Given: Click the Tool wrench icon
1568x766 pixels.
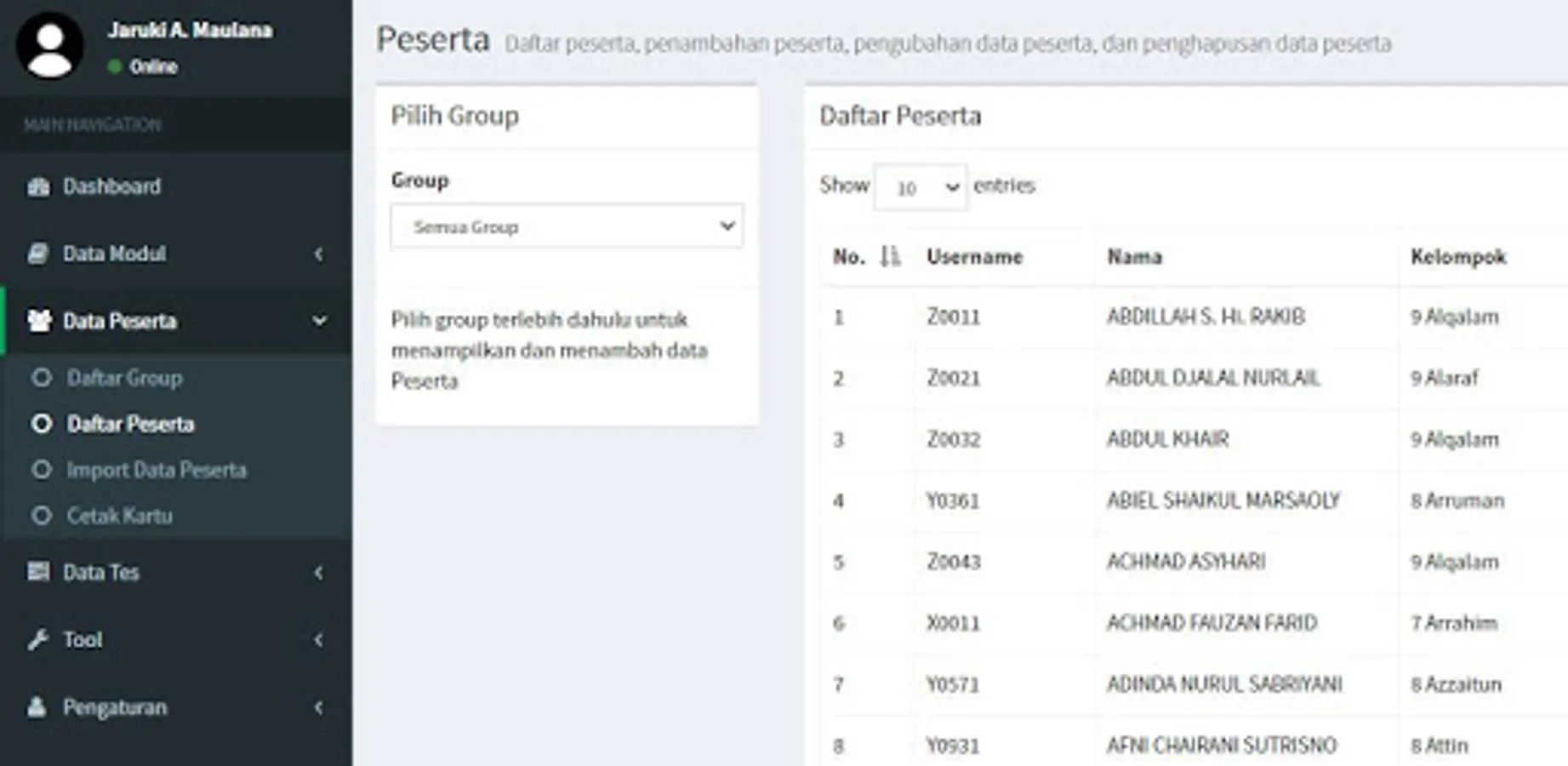Looking at the screenshot, I should (38, 639).
